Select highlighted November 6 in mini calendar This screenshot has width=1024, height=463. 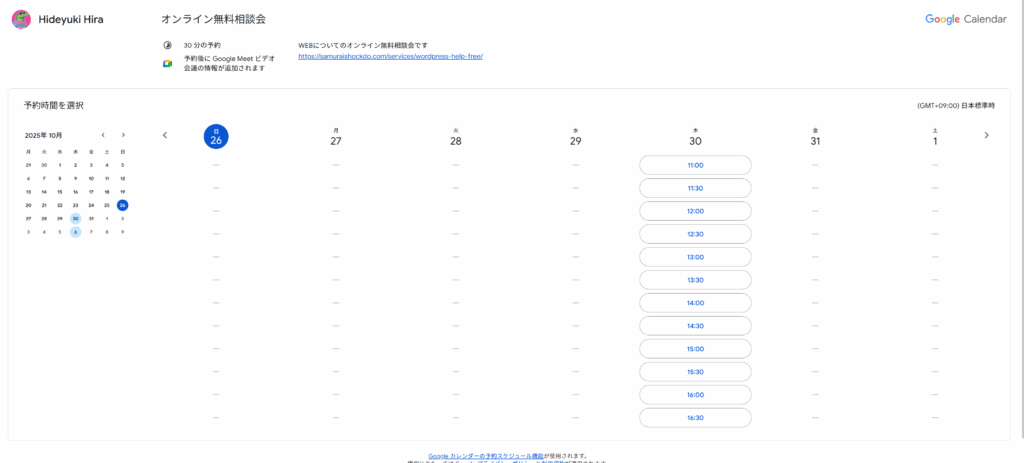tap(76, 232)
